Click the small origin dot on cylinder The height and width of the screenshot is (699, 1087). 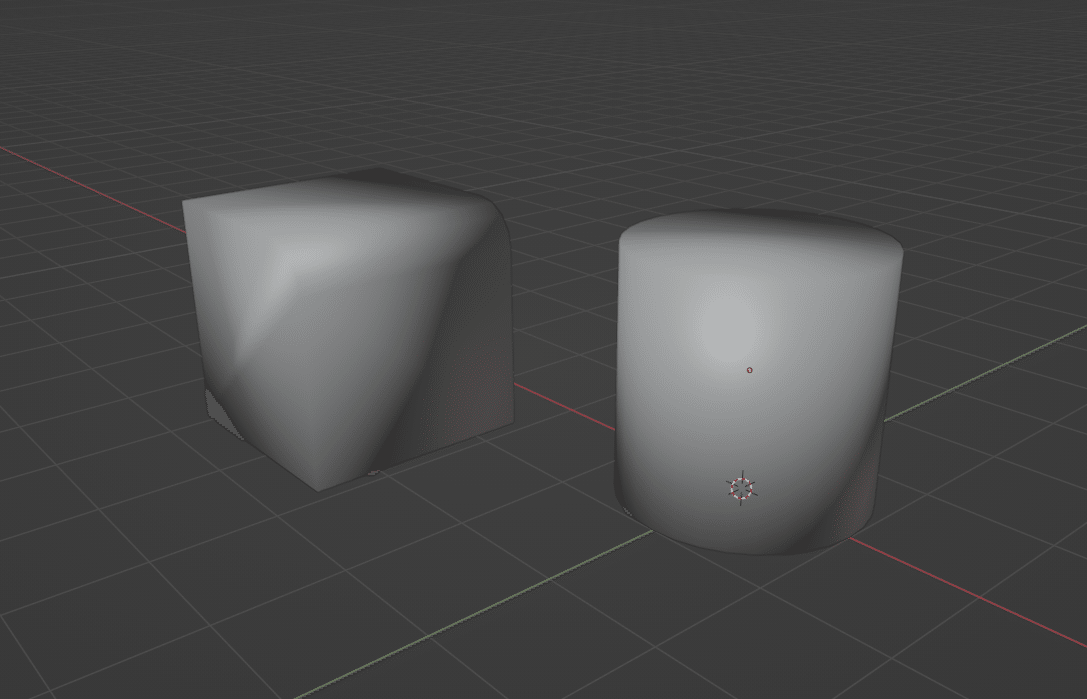749,370
